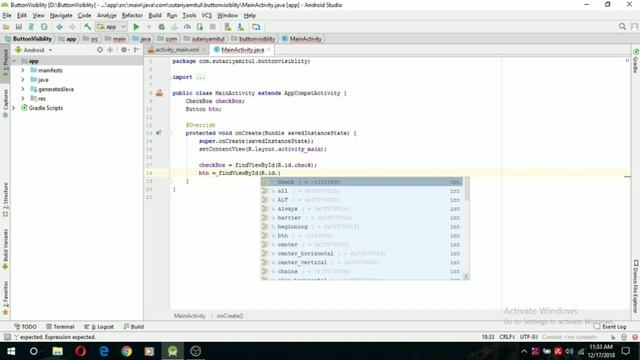Click the Project panel settings gear
The image size is (640, 360).
click(124, 50)
